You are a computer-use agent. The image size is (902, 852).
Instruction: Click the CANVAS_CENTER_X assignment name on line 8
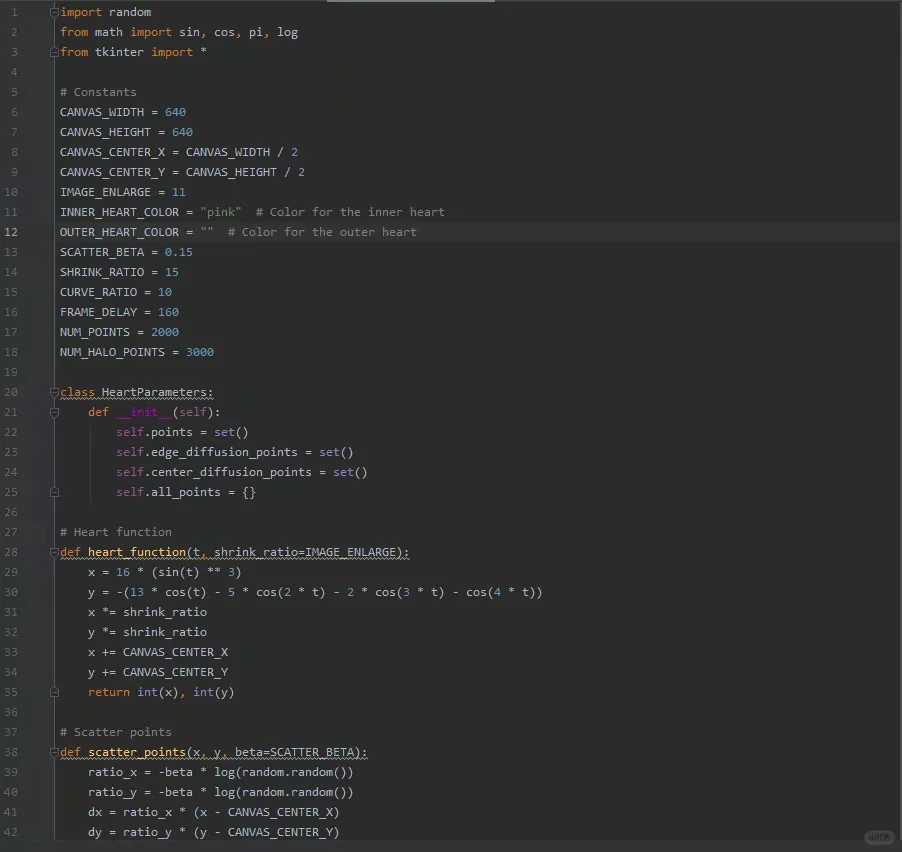(x=112, y=152)
